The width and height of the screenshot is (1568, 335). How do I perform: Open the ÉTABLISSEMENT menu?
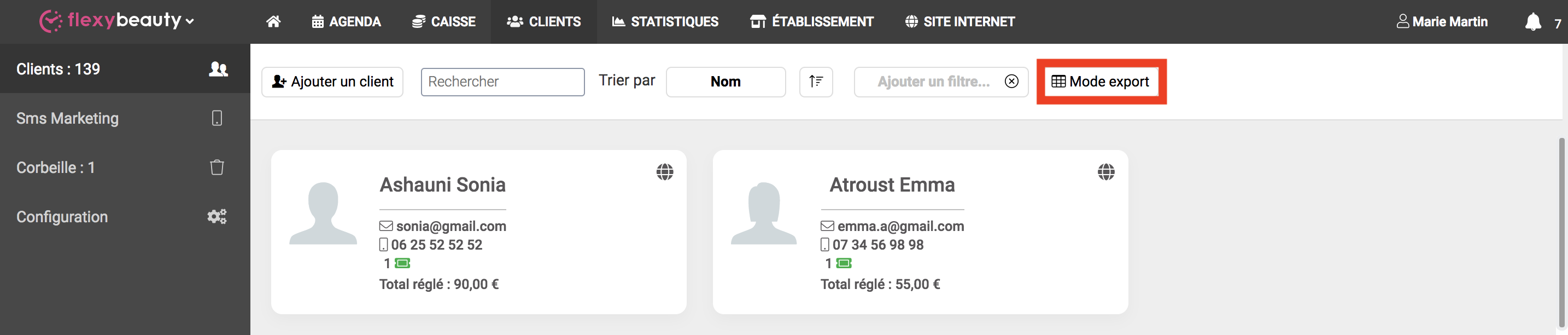pos(812,21)
